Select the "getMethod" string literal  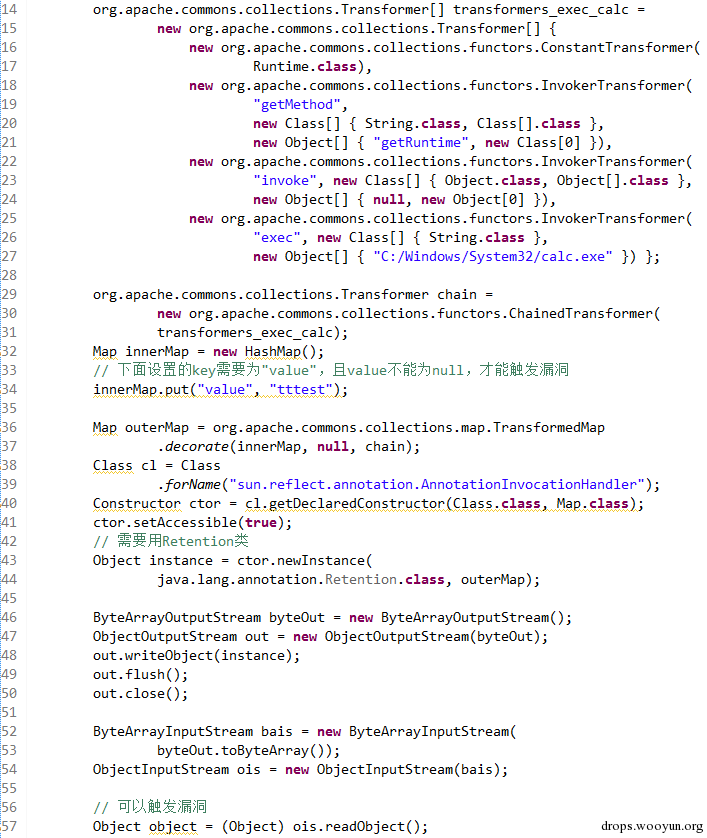[x=297, y=105]
